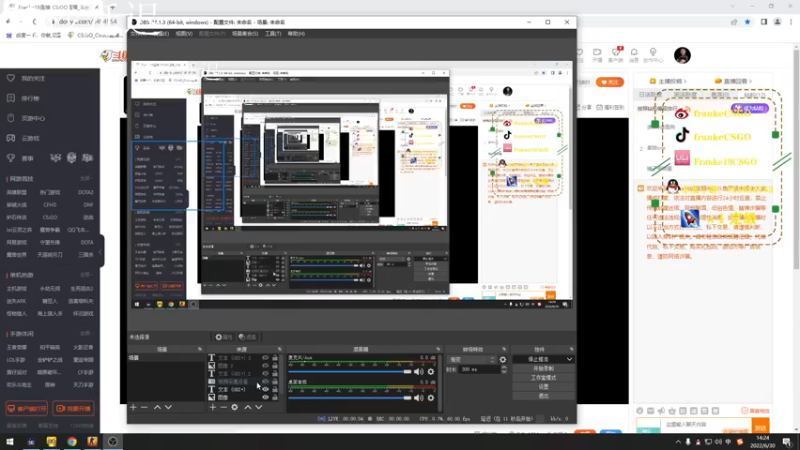Expand 全部 next to 网游竞技 category

(x=86, y=179)
